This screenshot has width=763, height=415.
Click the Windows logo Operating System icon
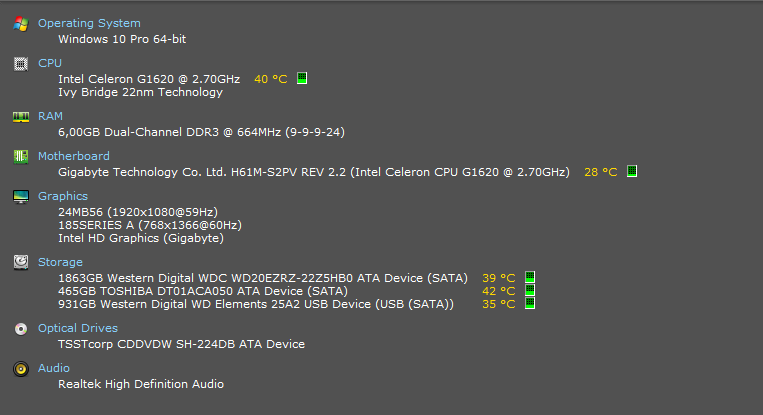click(x=21, y=23)
